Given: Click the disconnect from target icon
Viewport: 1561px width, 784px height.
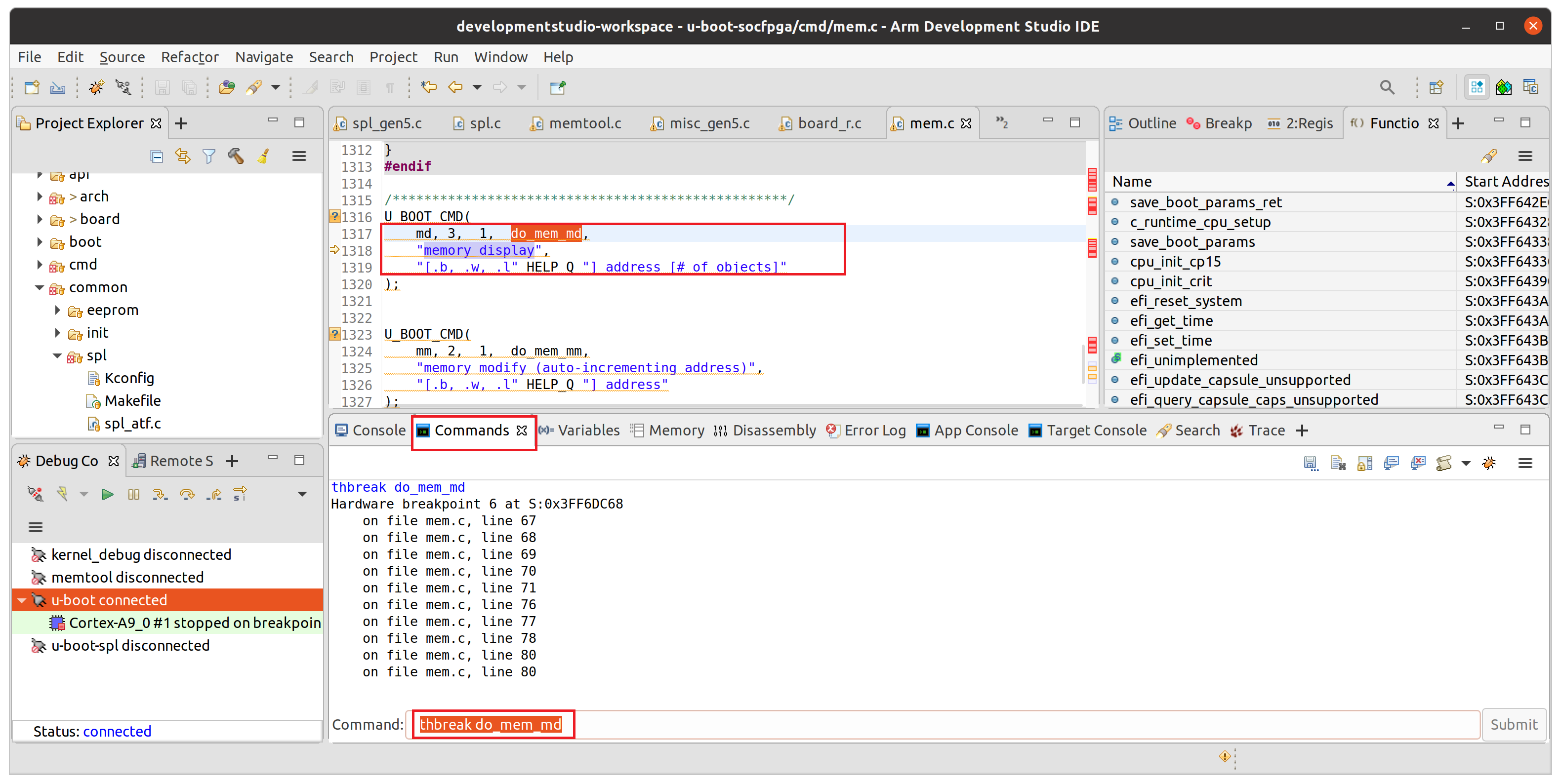Looking at the screenshot, I should (x=35, y=494).
